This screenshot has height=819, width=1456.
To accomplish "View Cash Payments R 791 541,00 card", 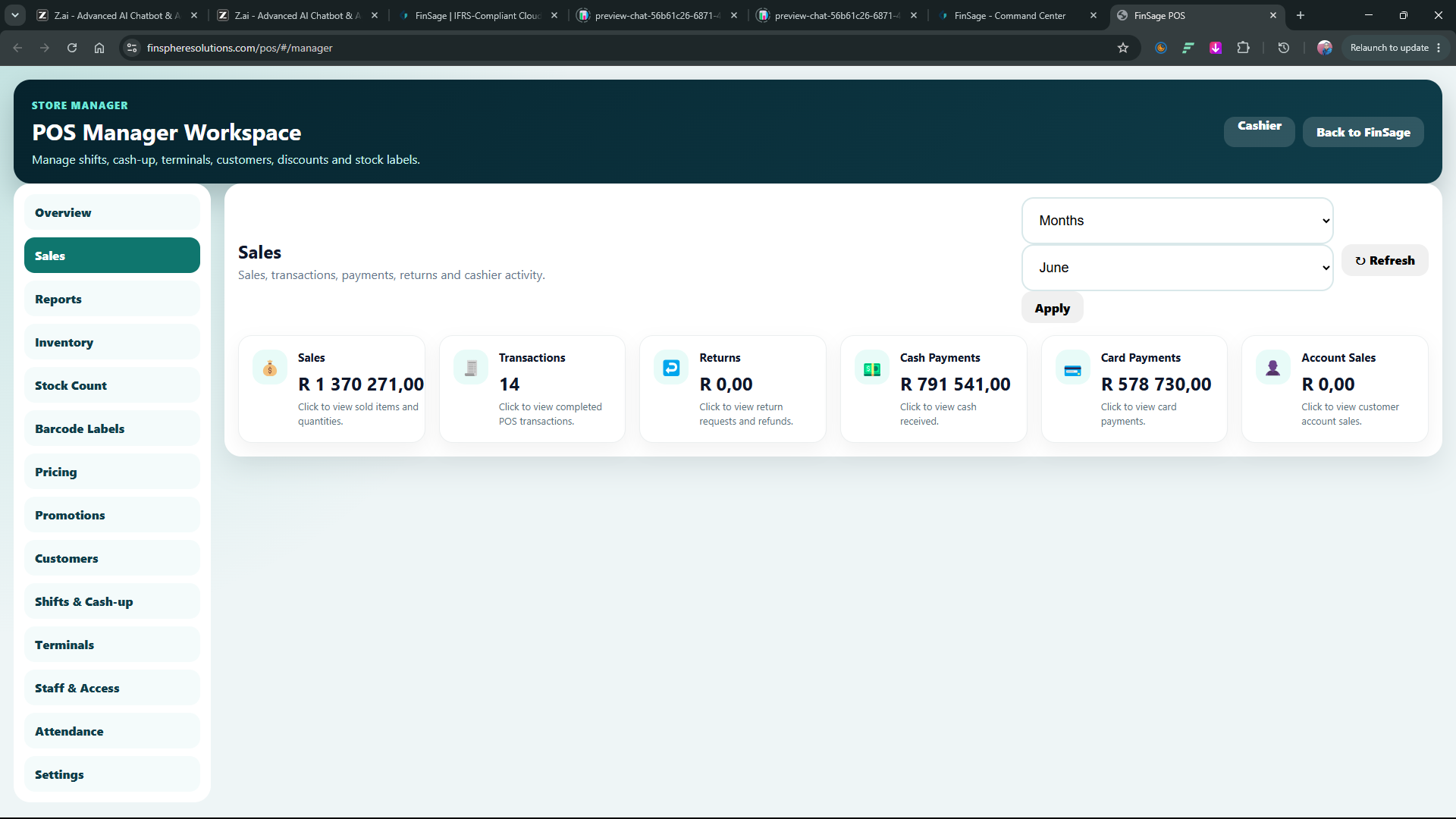I will (934, 389).
